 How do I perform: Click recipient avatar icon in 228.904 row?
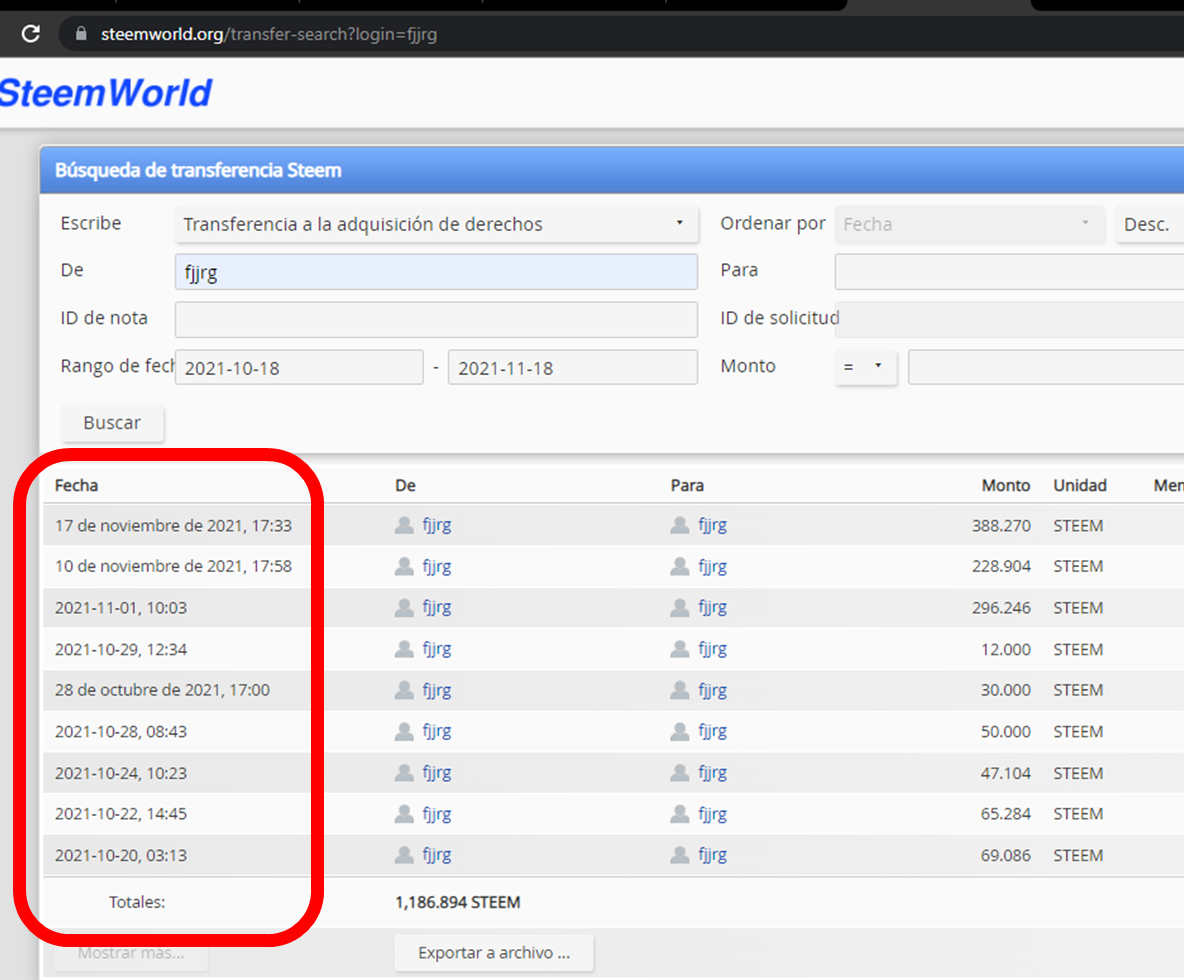680,566
